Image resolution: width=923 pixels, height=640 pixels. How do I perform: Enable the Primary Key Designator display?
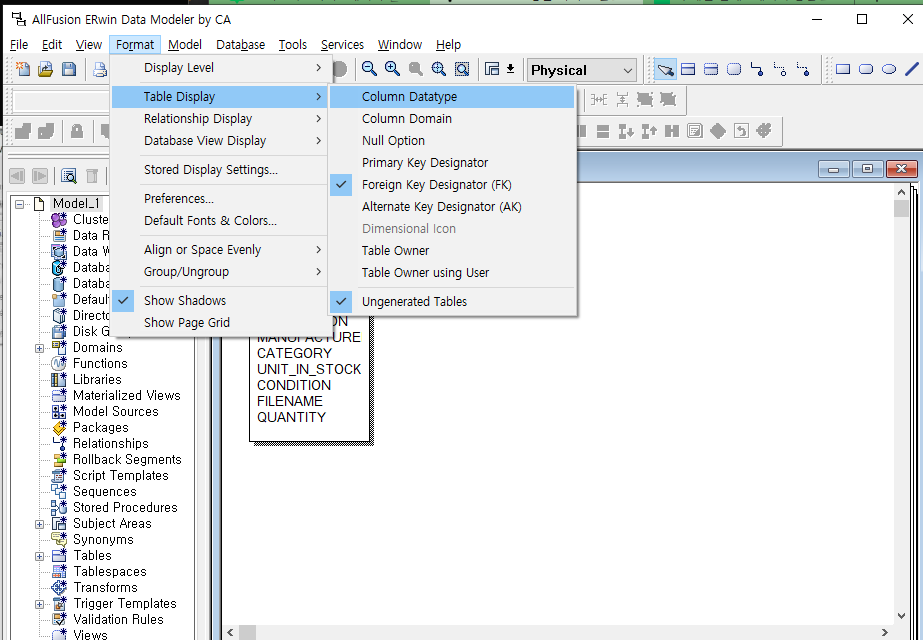[x=452, y=163]
